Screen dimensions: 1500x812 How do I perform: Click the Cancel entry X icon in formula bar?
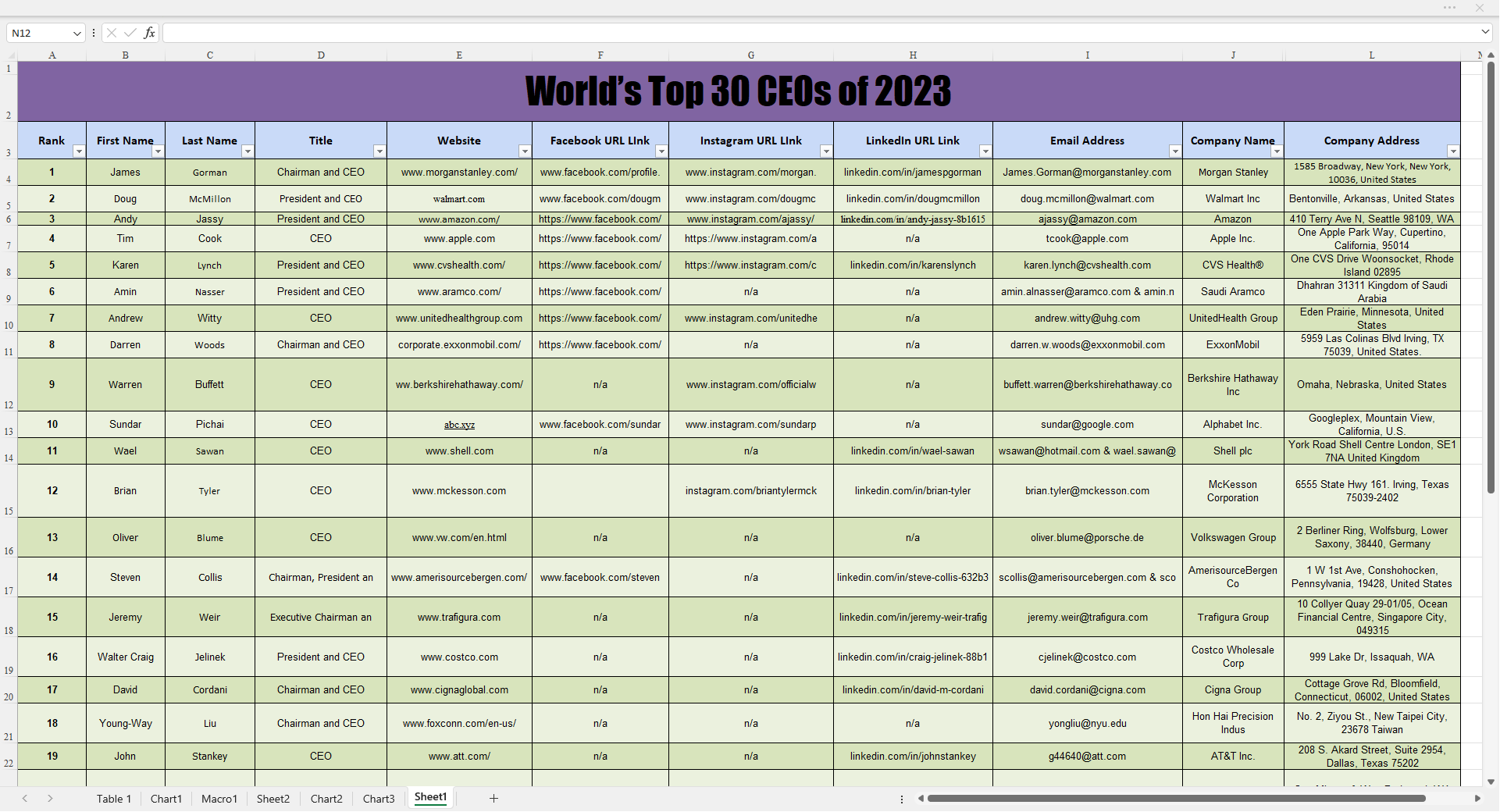click(112, 33)
